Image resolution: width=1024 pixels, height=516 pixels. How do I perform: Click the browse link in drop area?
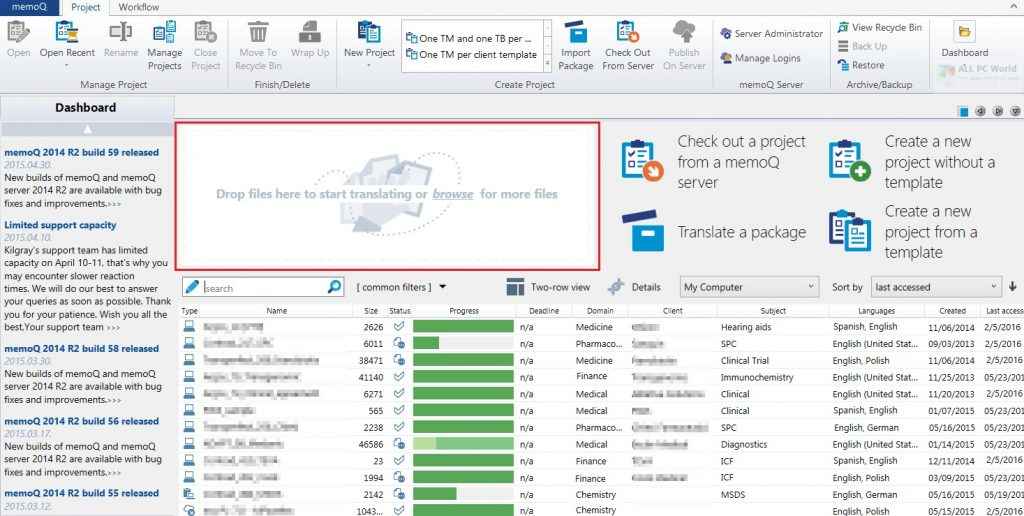tap(453, 194)
